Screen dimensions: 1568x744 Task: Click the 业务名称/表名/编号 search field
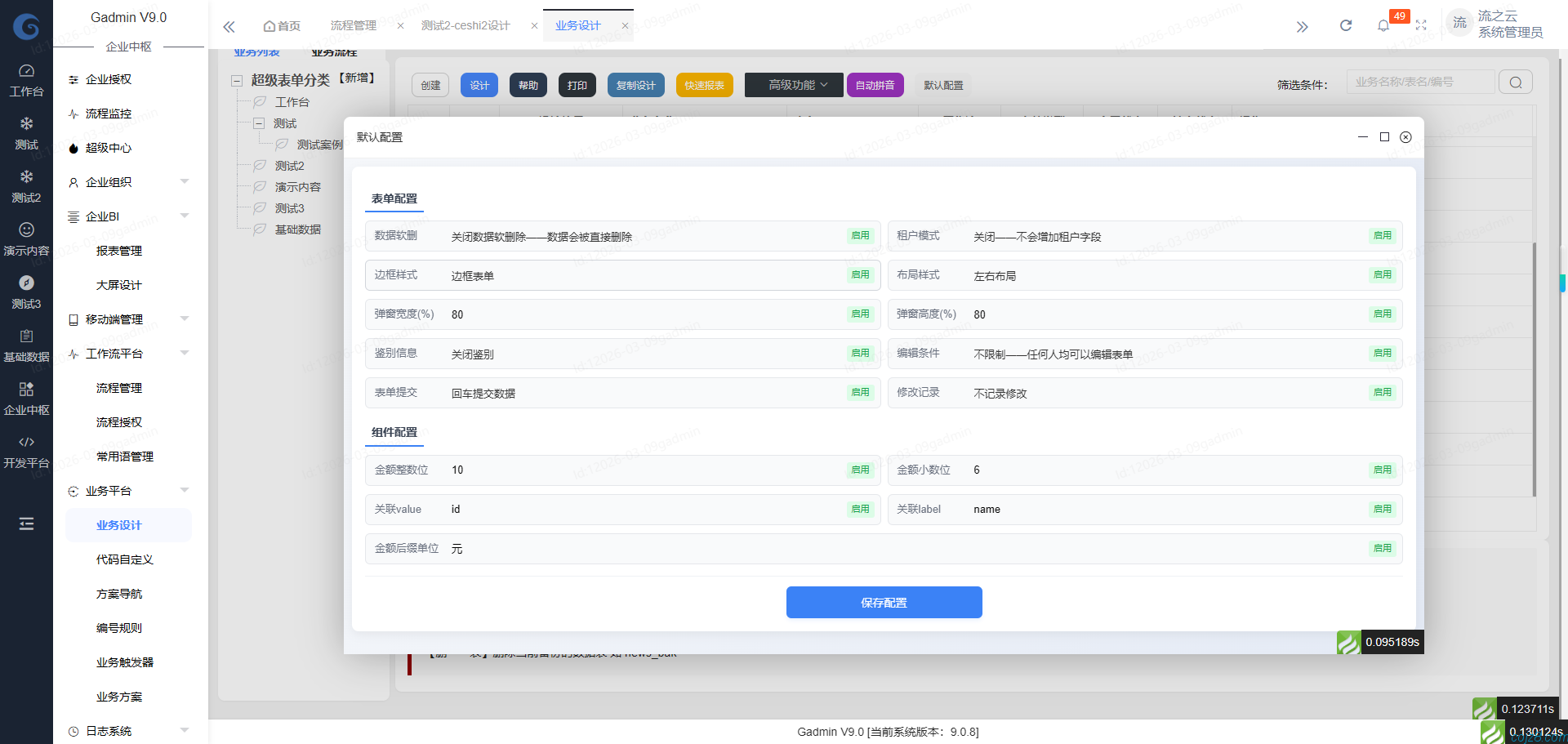pos(1419,82)
